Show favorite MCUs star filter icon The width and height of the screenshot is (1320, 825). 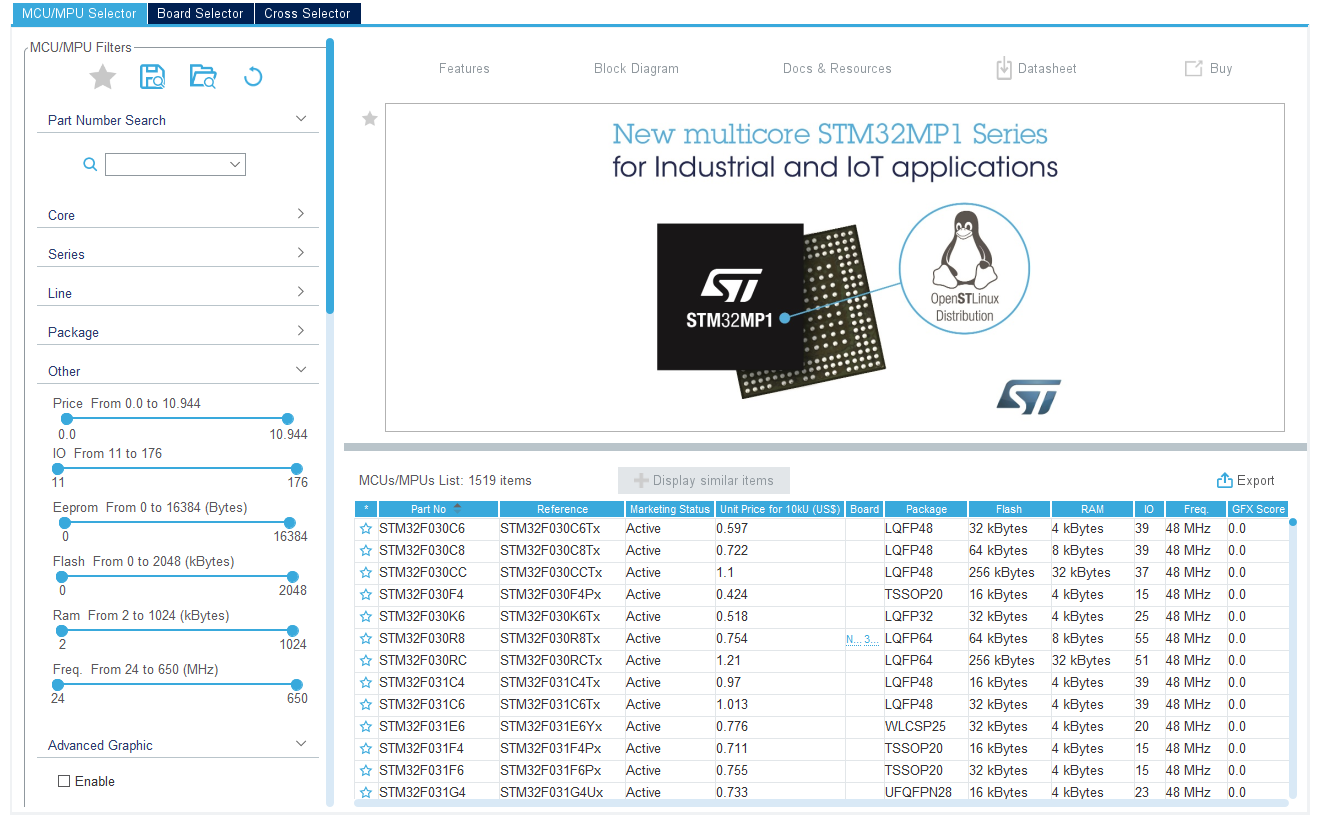pos(102,77)
